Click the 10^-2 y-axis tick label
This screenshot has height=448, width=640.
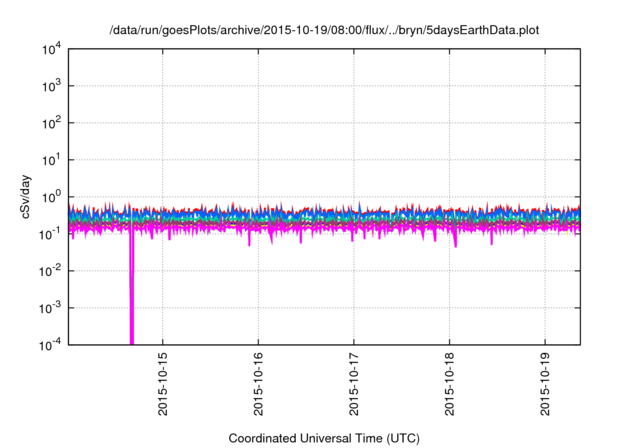tap(50, 271)
